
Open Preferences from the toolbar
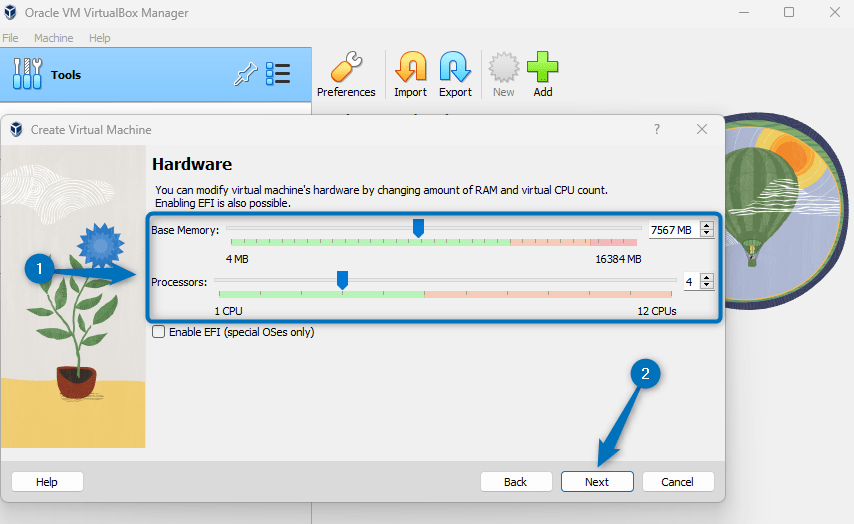tap(346, 75)
